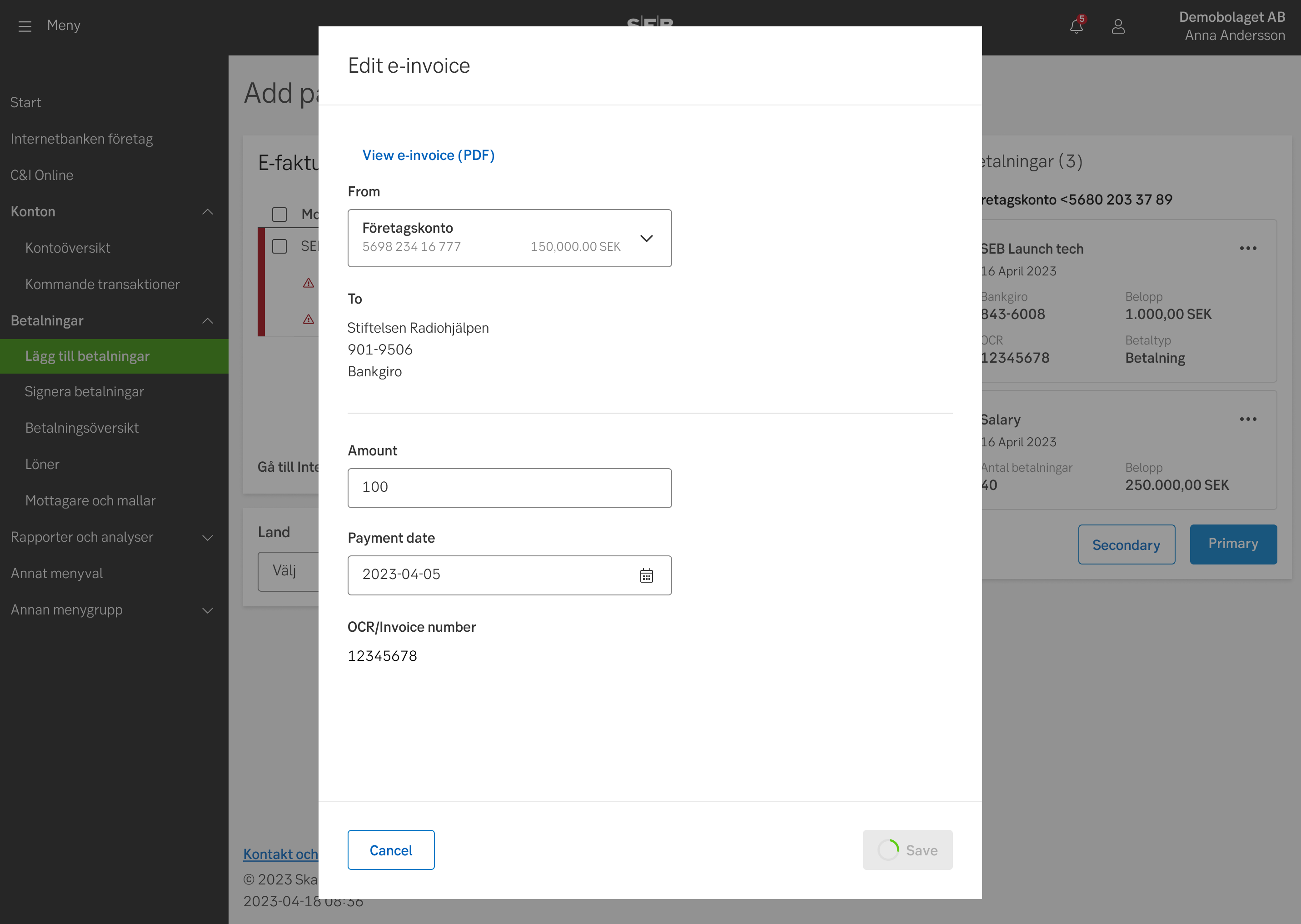Check the select-all checkbox in the invoice table

pos(280,215)
